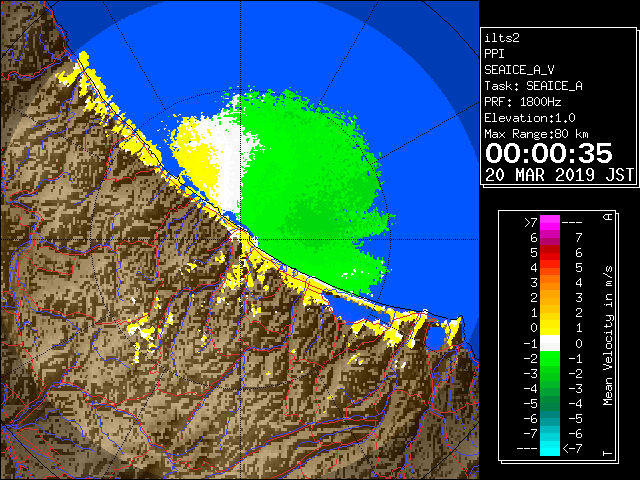Viewport: 640px width, 480px height.
Task: Click the 00:00:35 timestamp
Action: coord(549,153)
